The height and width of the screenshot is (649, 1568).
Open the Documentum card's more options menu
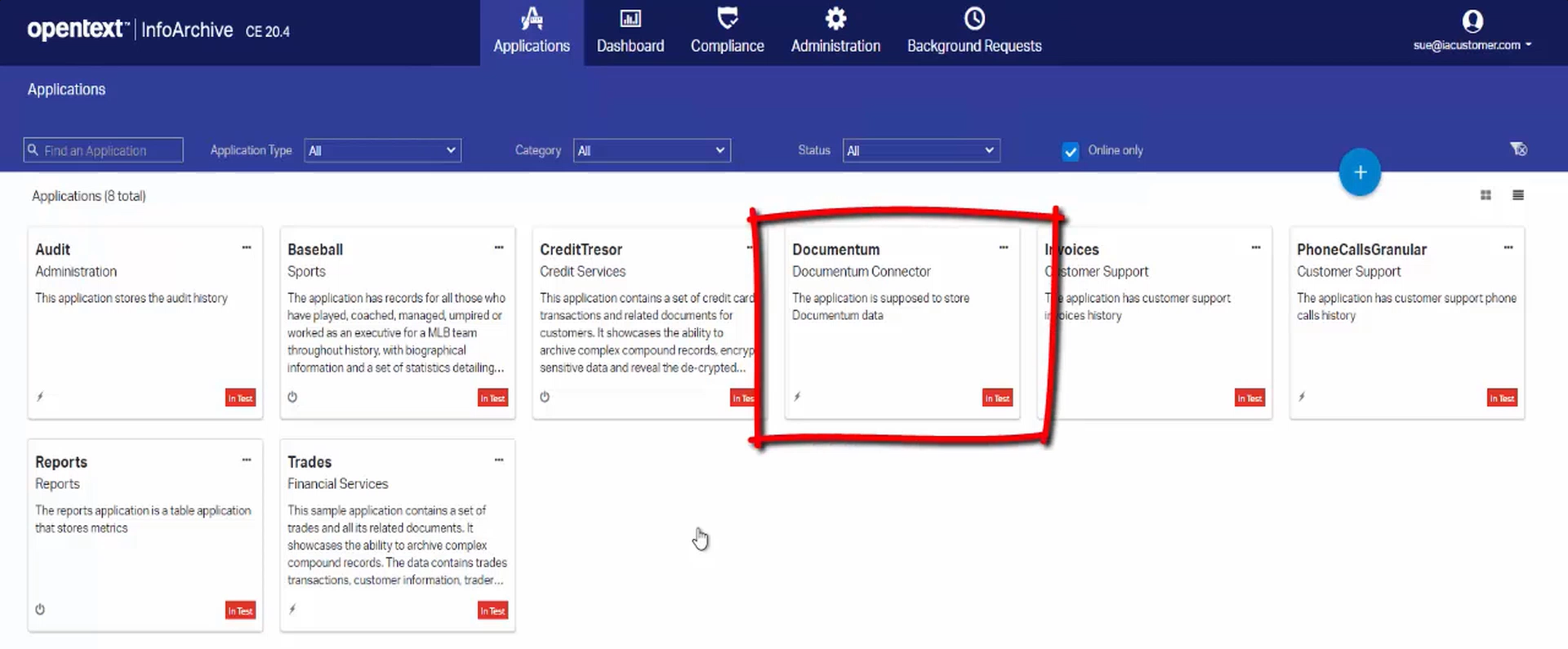point(1004,247)
